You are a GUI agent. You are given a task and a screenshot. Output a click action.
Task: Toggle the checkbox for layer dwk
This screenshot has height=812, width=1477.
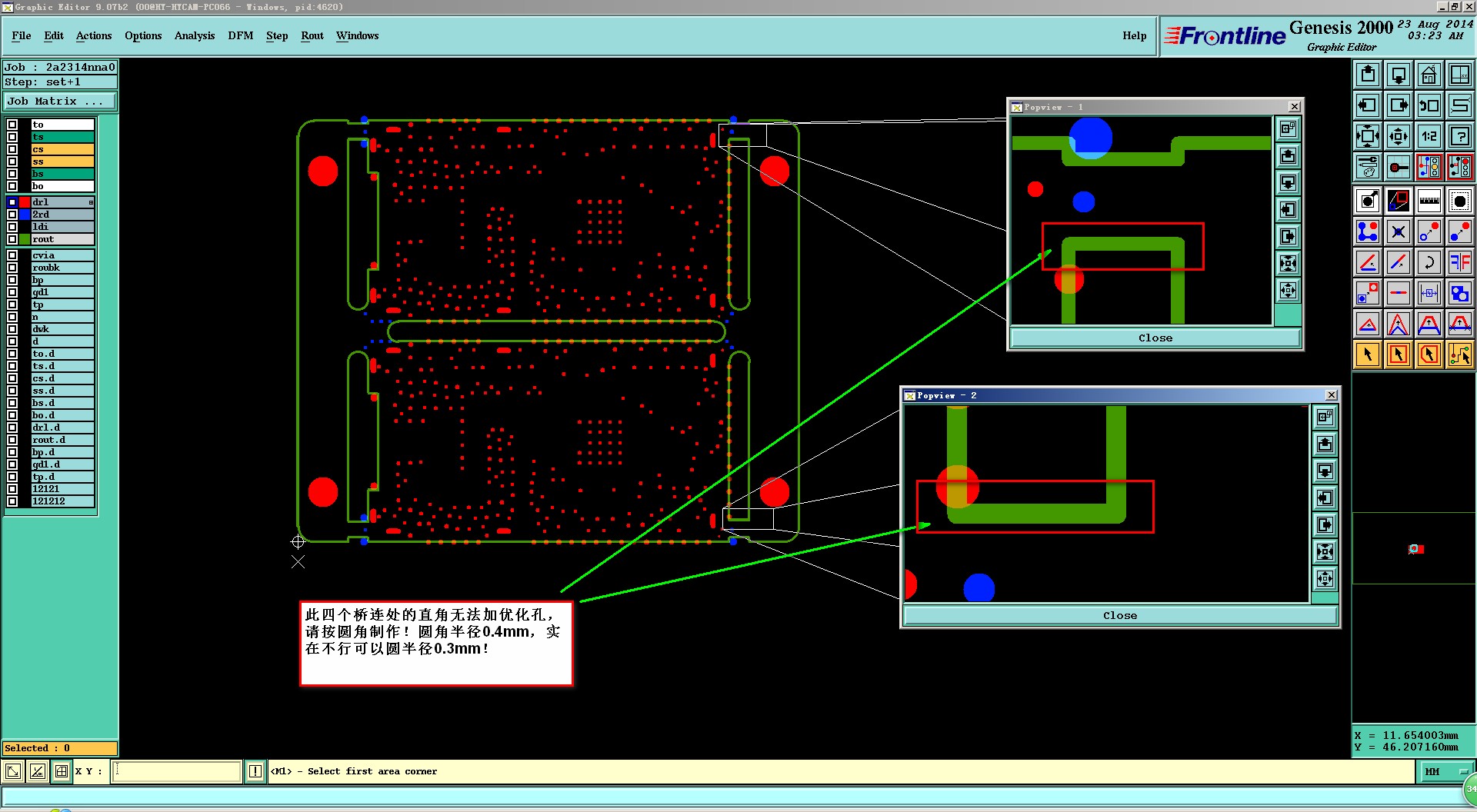click(x=12, y=329)
